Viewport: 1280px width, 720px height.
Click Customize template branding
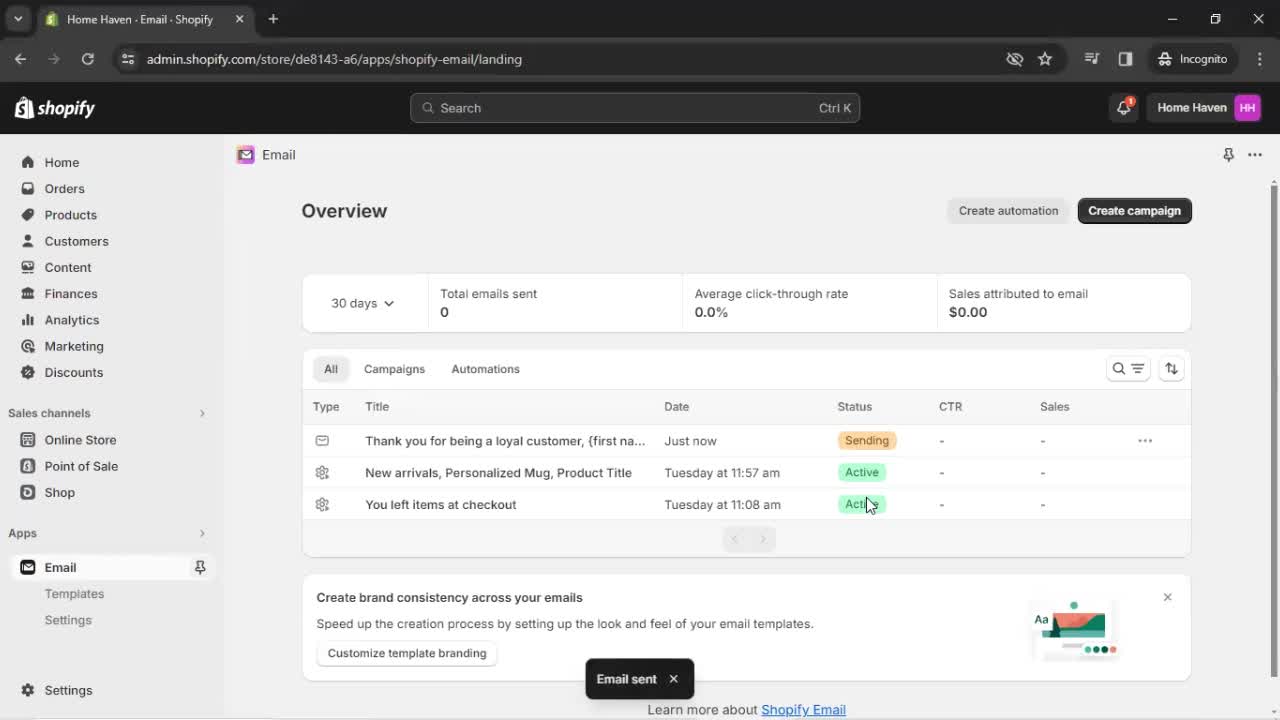pos(407,653)
